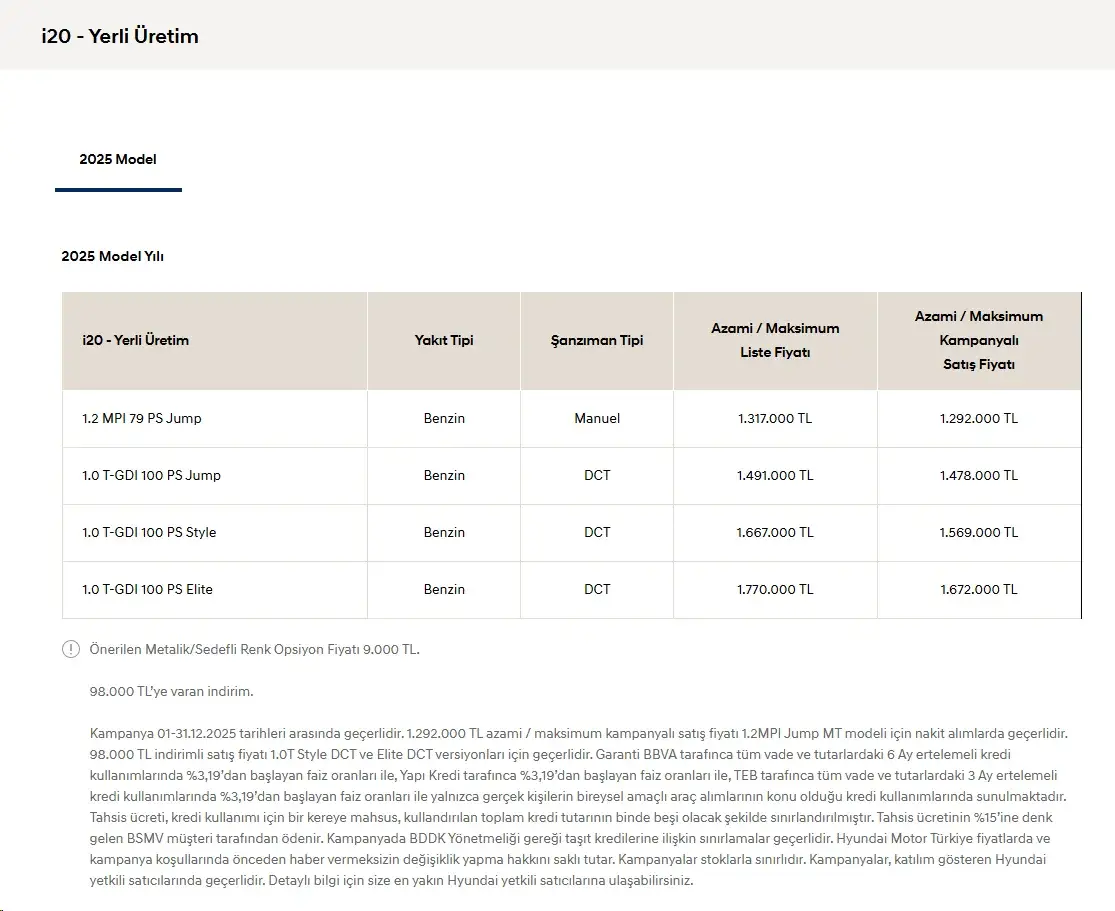Click the '98.000 TL'ye varan indirim.' line
1115x911 pixels.
click(x=171, y=691)
